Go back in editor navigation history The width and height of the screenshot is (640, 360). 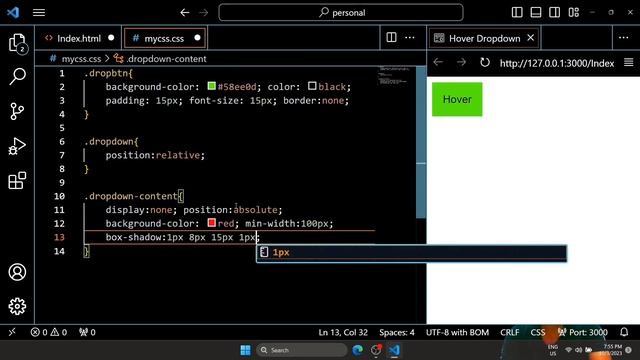pyautogui.click(x=185, y=13)
